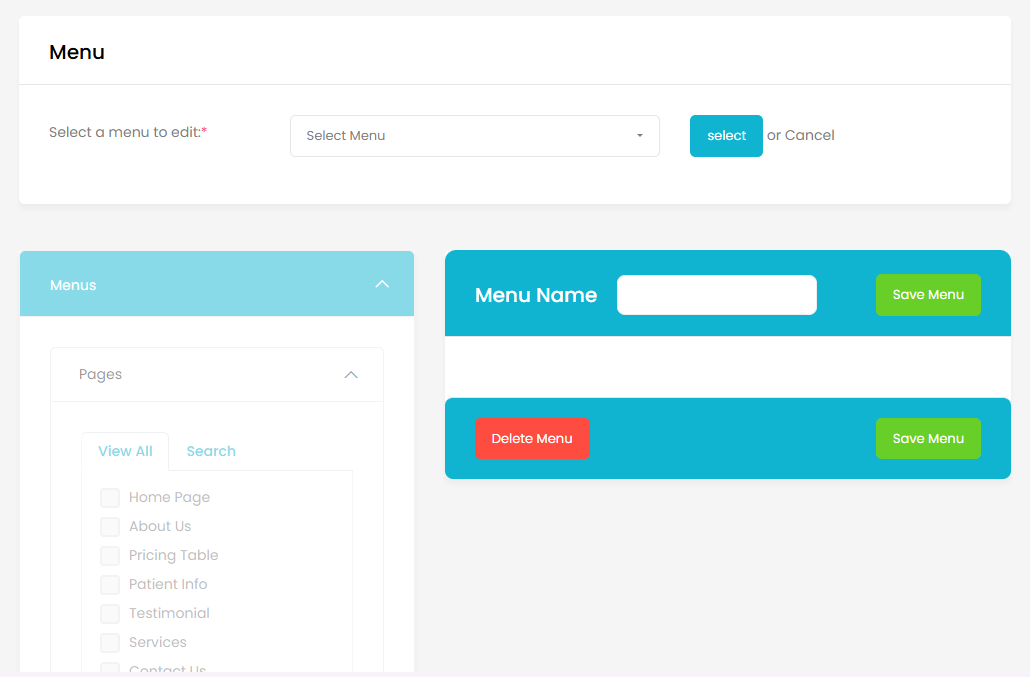Click the Select Menu caret arrow
Image resolution: width=1030 pixels, height=677 pixels.
click(640, 136)
